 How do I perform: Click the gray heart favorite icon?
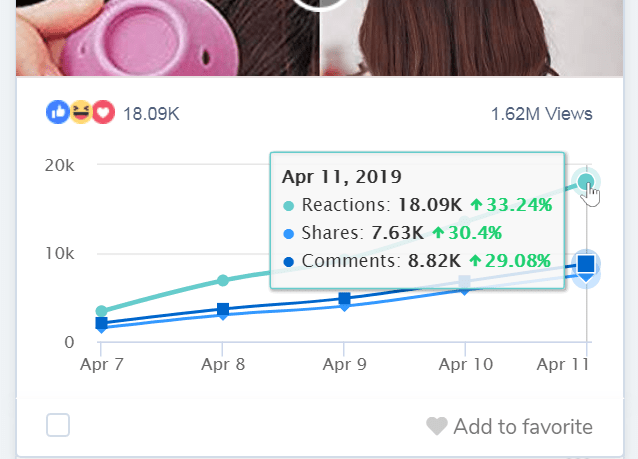click(x=437, y=426)
